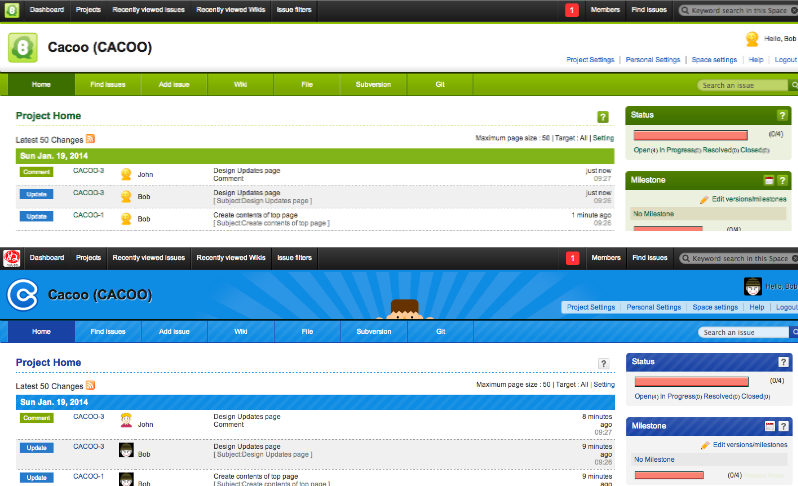
Task: Select Add issue tab in green navbar
Action: (174, 84)
